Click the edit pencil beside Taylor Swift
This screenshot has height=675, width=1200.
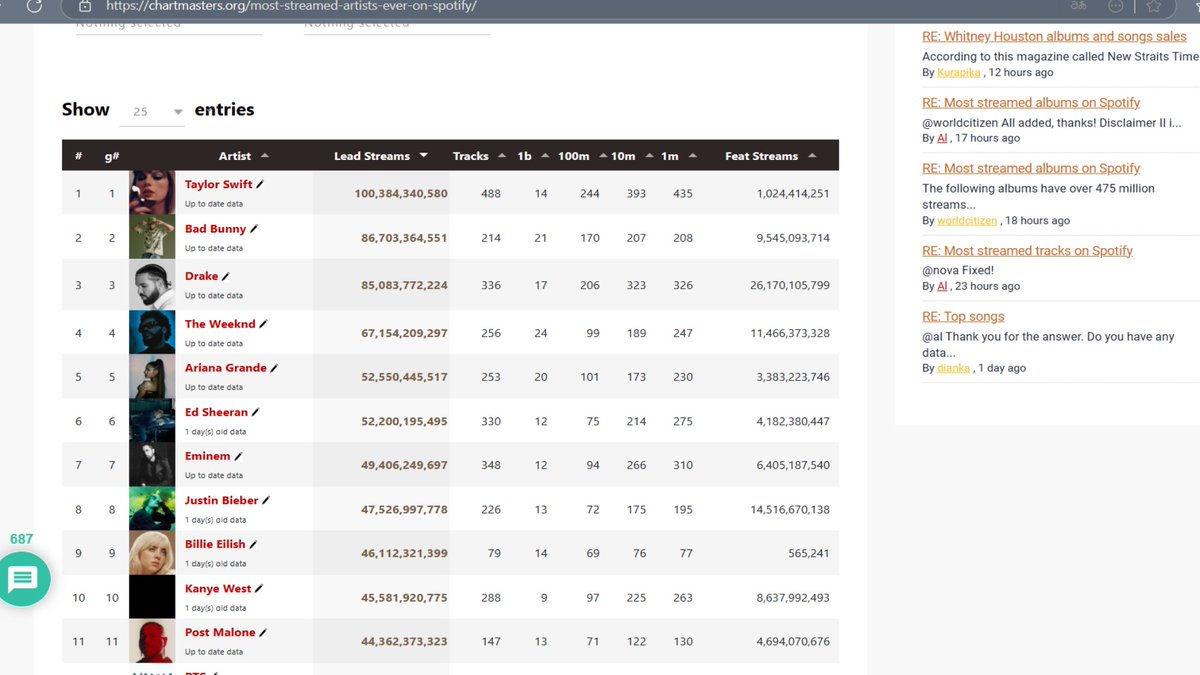click(261, 185)
